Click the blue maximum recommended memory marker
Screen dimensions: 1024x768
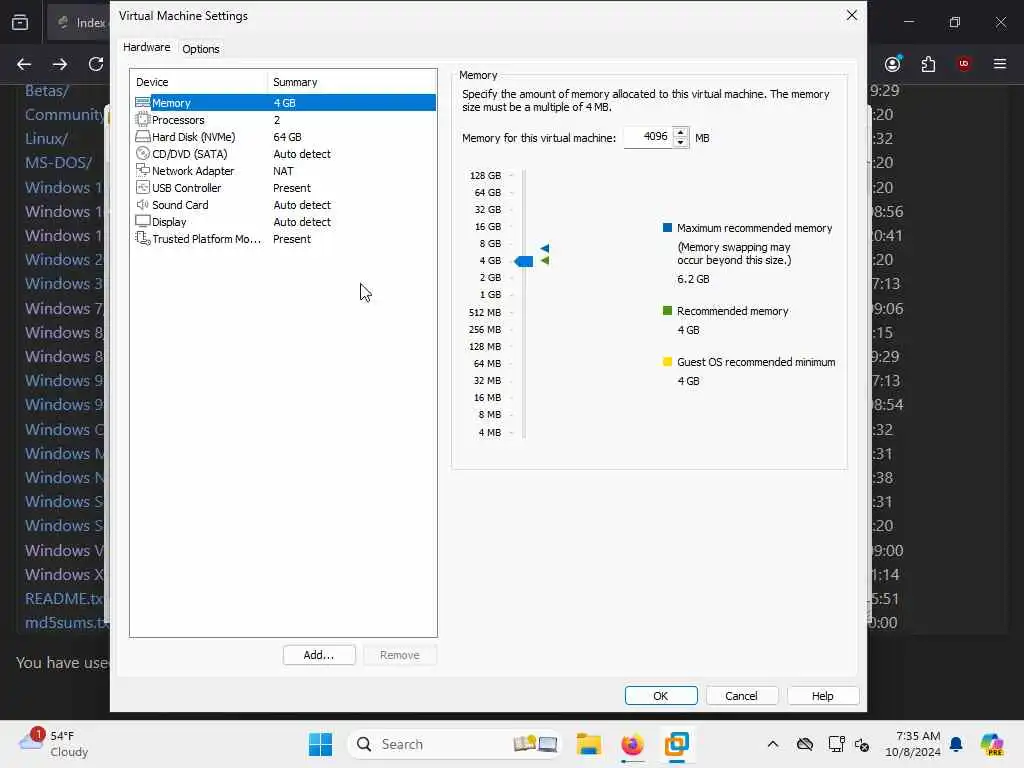[545, 248]
